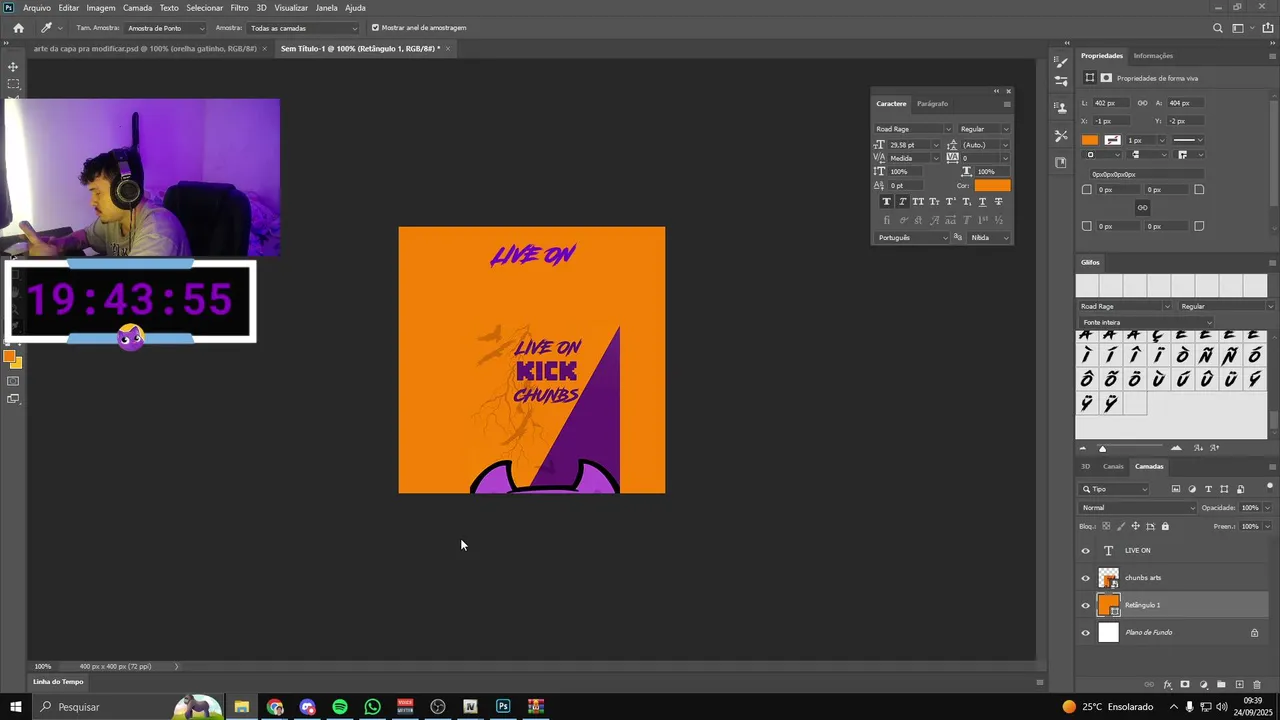The image size is (1280, 720).
Task: Delete layer with trash icon
Action: (1257, 685)
